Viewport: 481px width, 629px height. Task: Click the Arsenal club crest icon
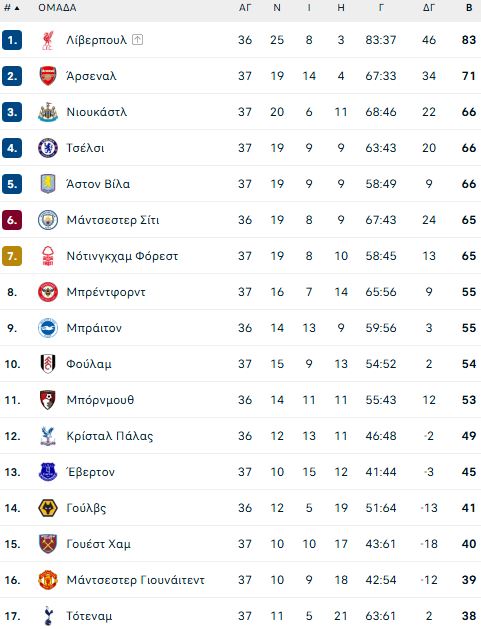(x=48, y=76)
